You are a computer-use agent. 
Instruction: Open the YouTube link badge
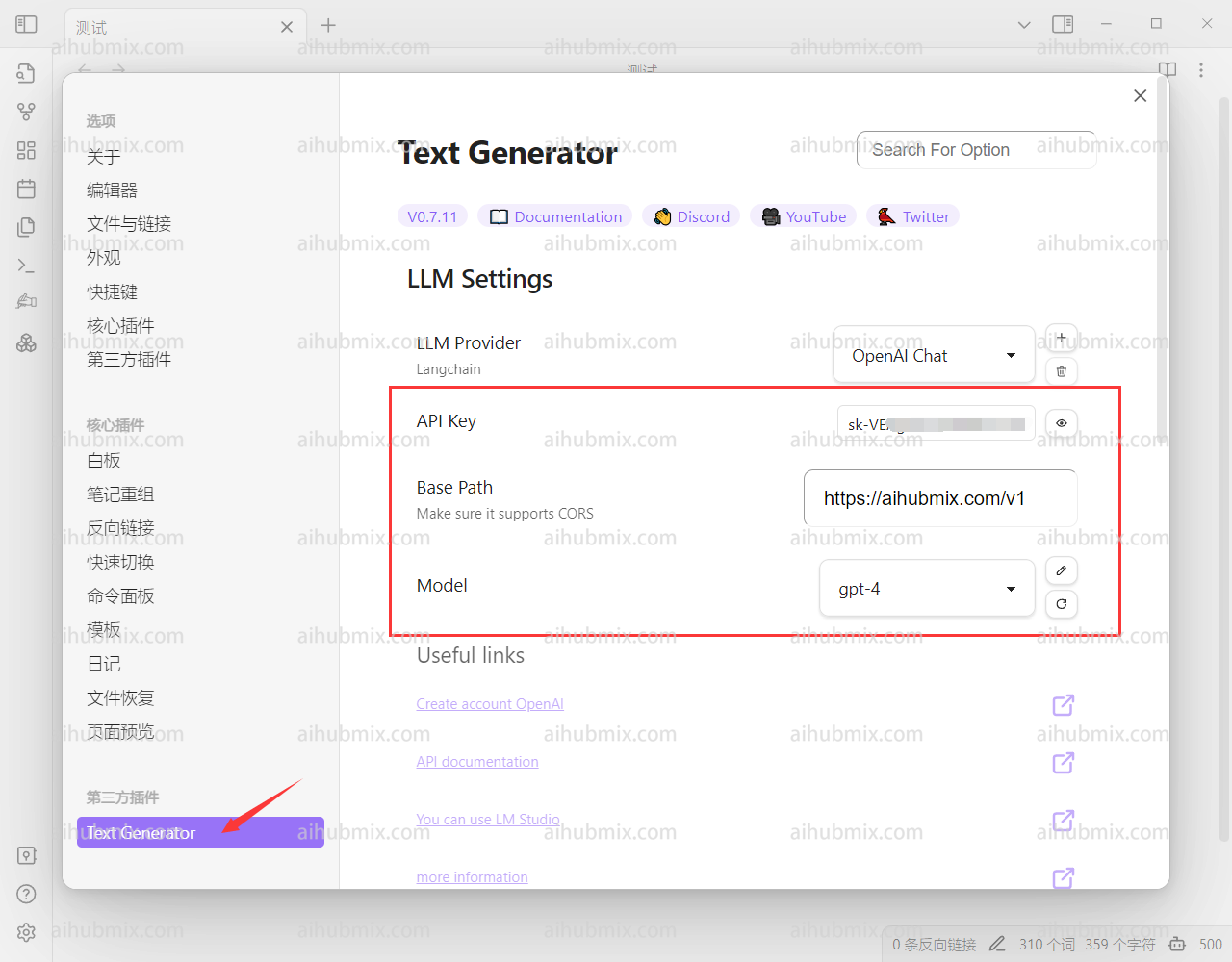(804, 216)
